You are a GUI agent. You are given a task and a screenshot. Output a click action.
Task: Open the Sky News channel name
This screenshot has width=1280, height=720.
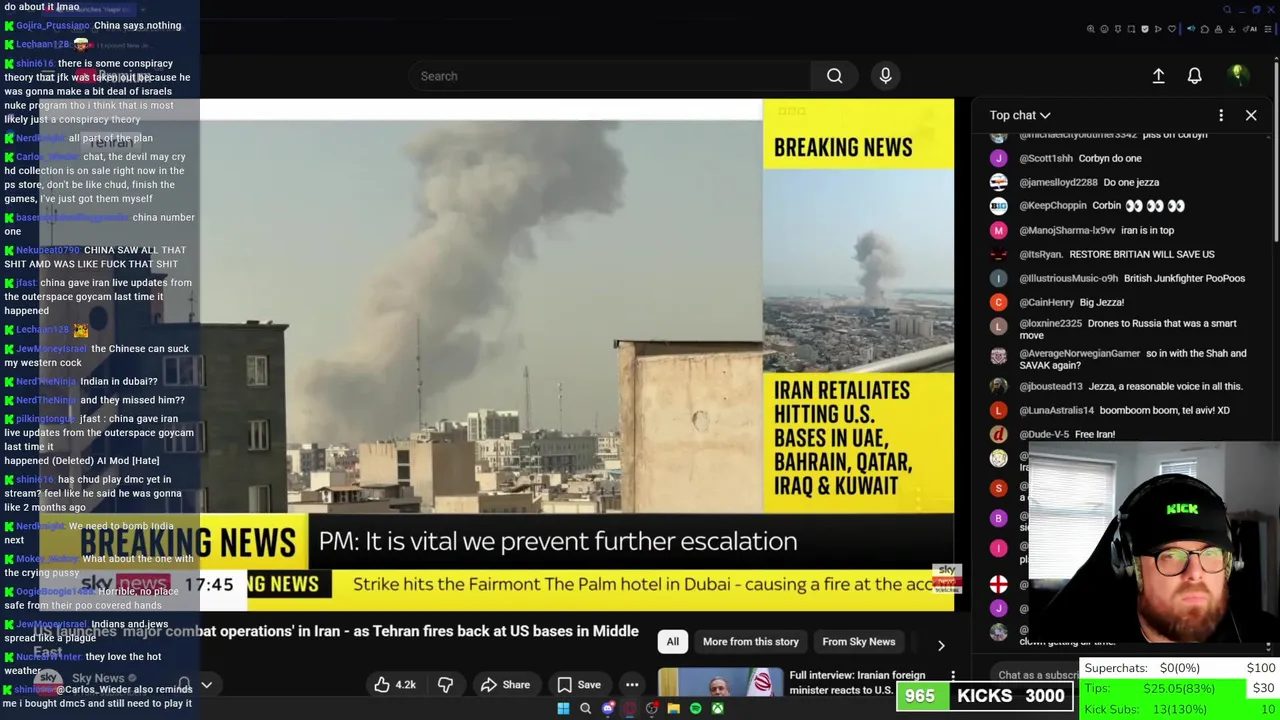pyautogui.click(x=98, y=678)
